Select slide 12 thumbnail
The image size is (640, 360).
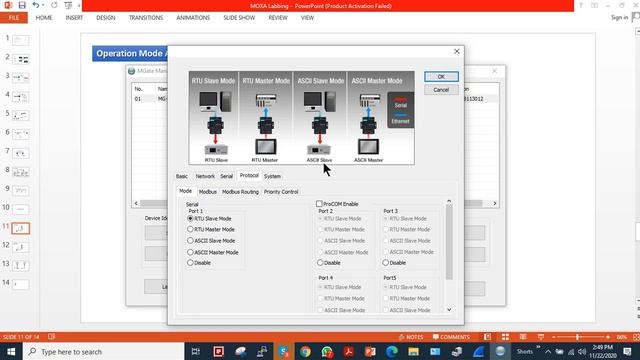(x=20, y=247)
